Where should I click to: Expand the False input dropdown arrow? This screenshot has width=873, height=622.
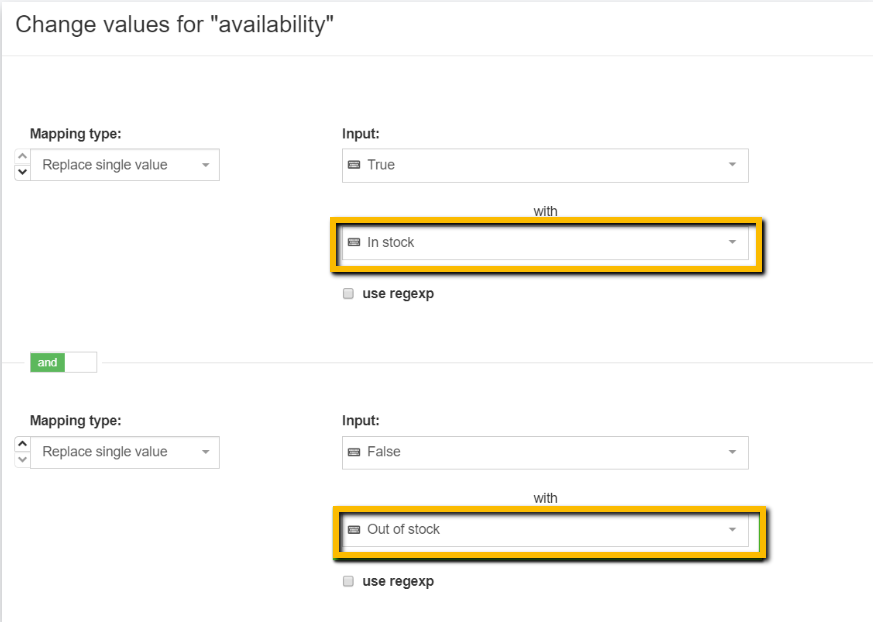coord(732,452)
